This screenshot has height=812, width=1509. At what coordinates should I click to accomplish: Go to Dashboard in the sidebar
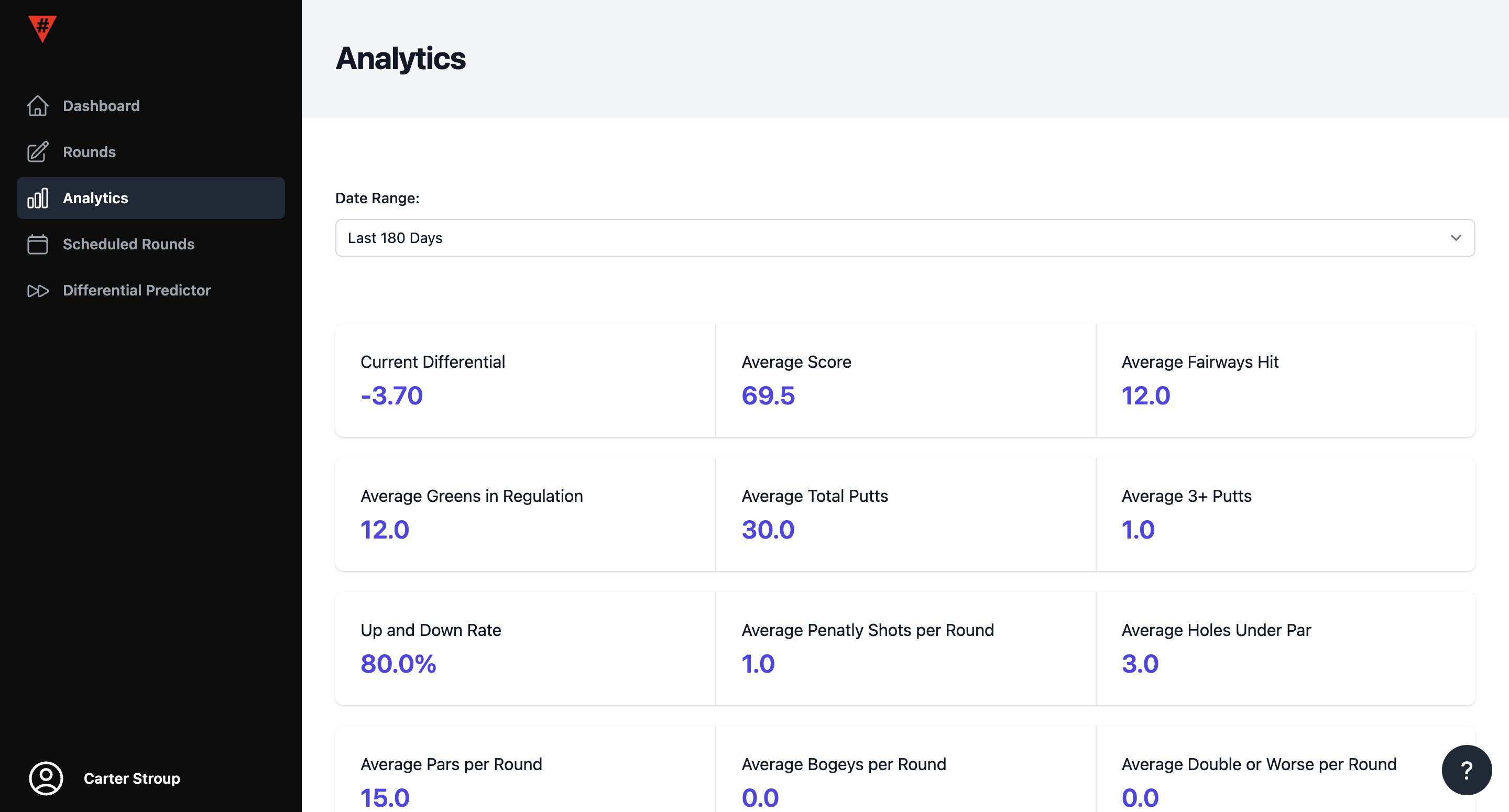pyautogui.click(x=101, y=106)
